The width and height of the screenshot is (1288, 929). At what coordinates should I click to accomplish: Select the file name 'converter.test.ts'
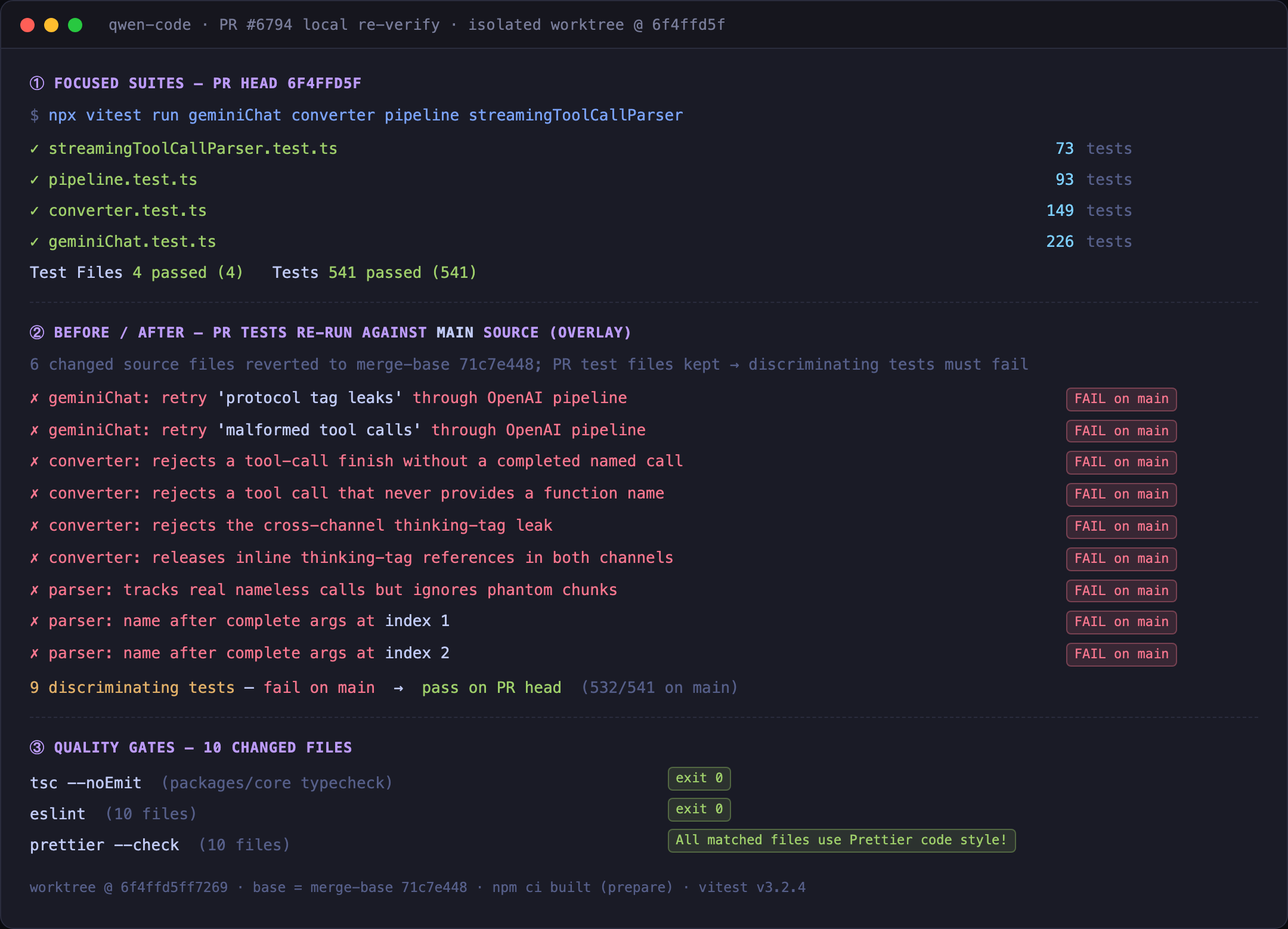coord(128,210)
